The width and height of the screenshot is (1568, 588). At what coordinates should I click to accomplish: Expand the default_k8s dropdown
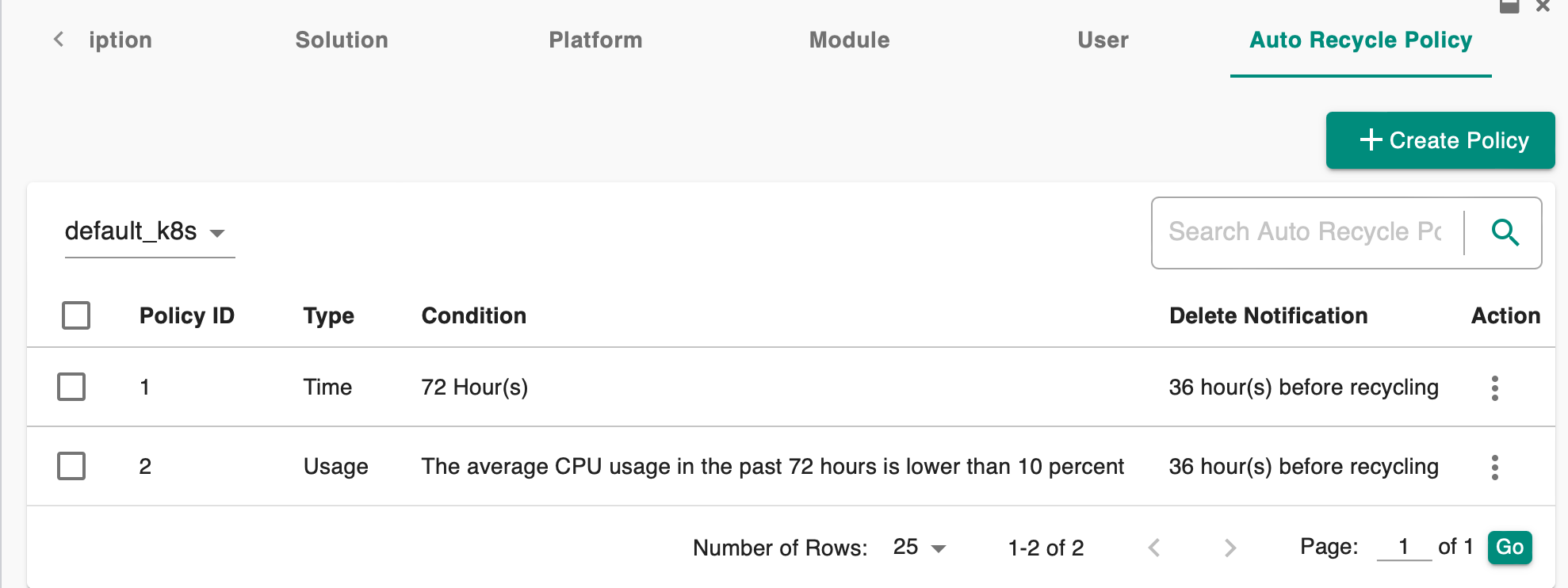(150, 231)
